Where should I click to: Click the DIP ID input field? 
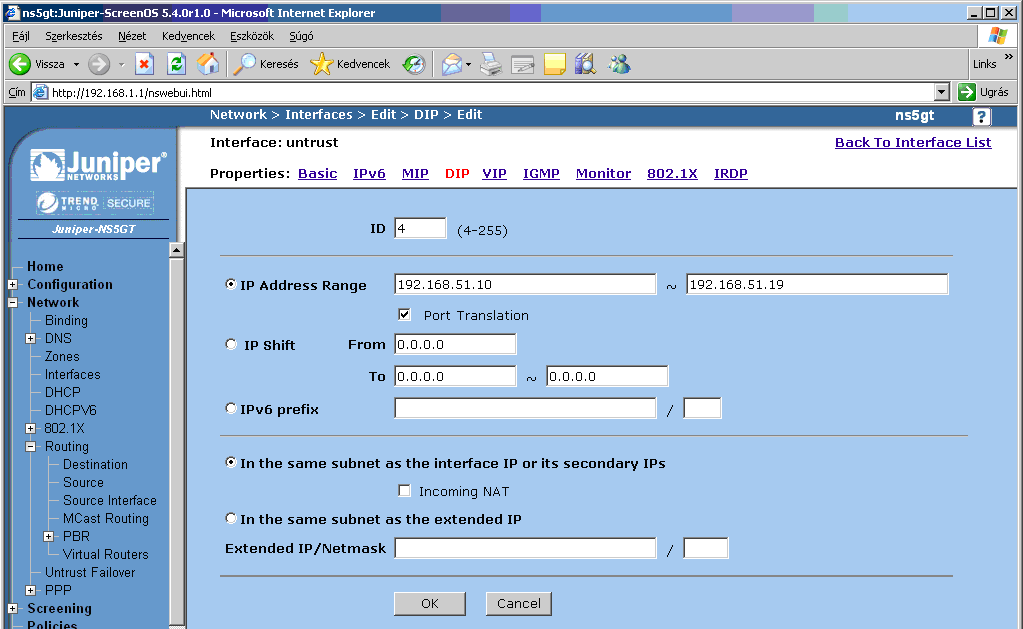(420, 229)
